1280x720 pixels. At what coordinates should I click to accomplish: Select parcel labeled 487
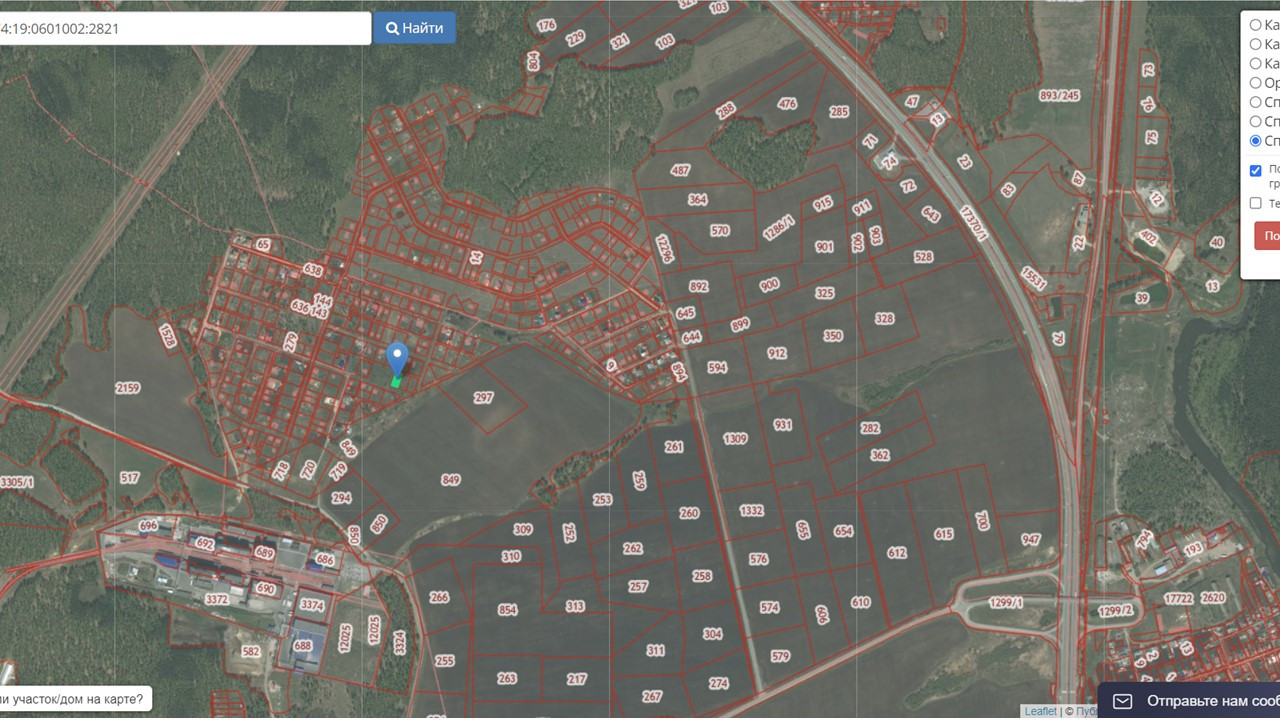click(680, 171)
